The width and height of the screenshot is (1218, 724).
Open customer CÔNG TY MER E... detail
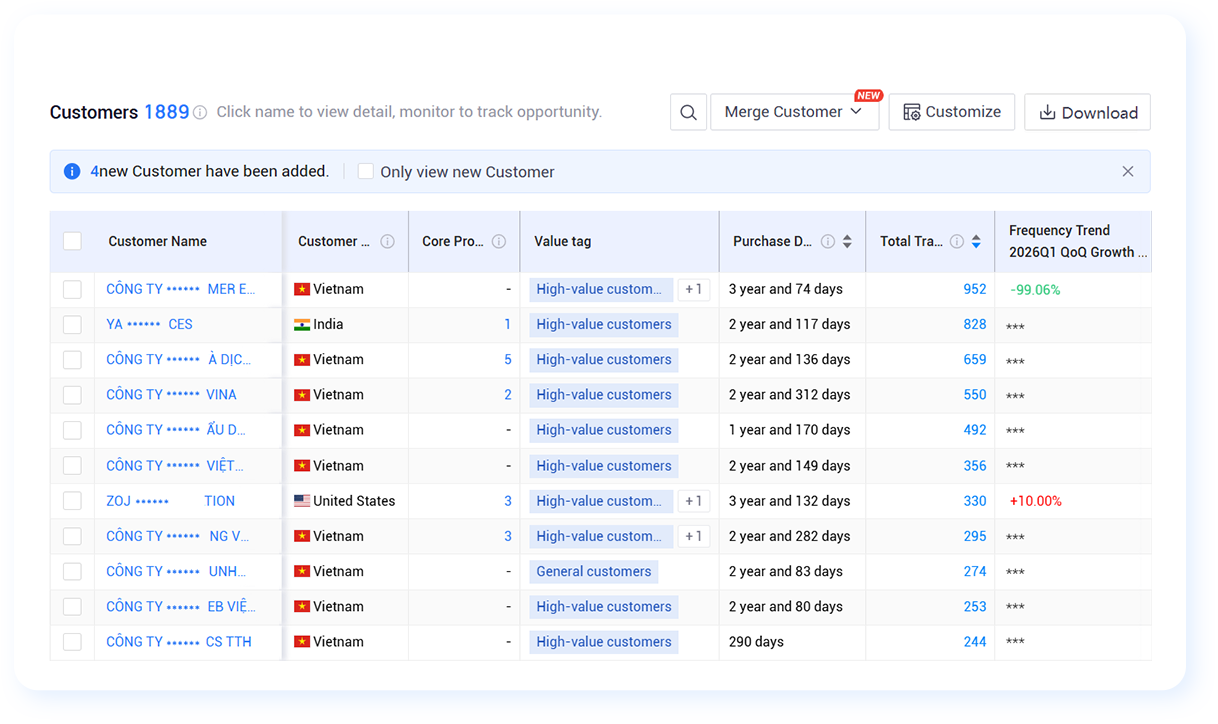point(181,289)
